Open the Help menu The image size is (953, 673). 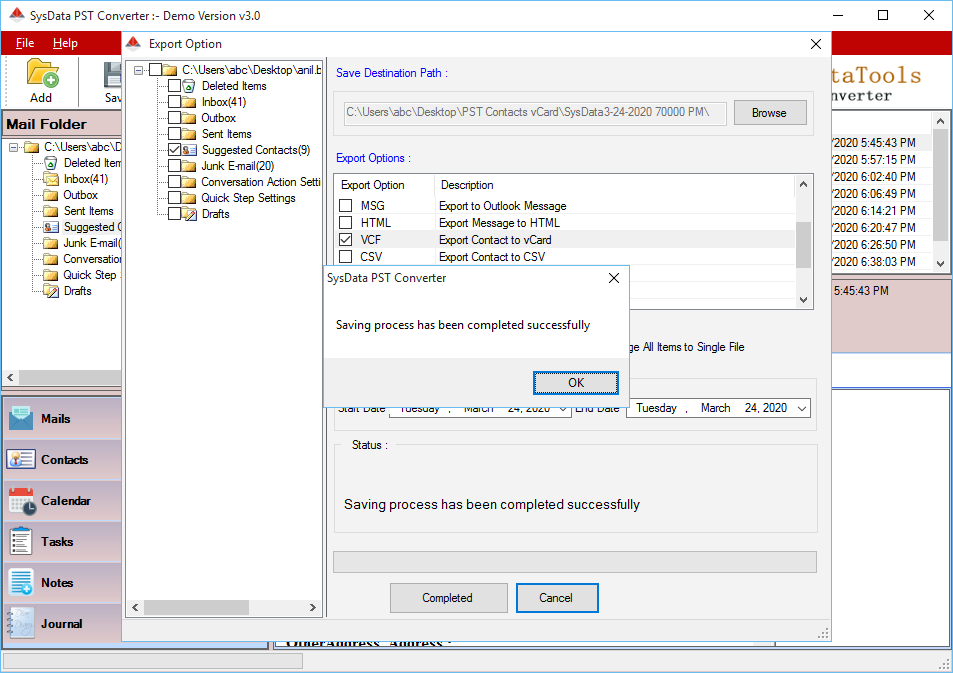click(x=65, y=43)
